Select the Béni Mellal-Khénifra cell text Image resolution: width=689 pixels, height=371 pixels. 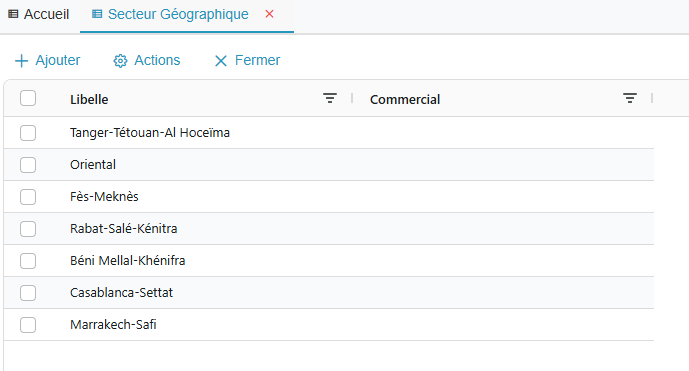pyautogui.click(x=127, y=261)
